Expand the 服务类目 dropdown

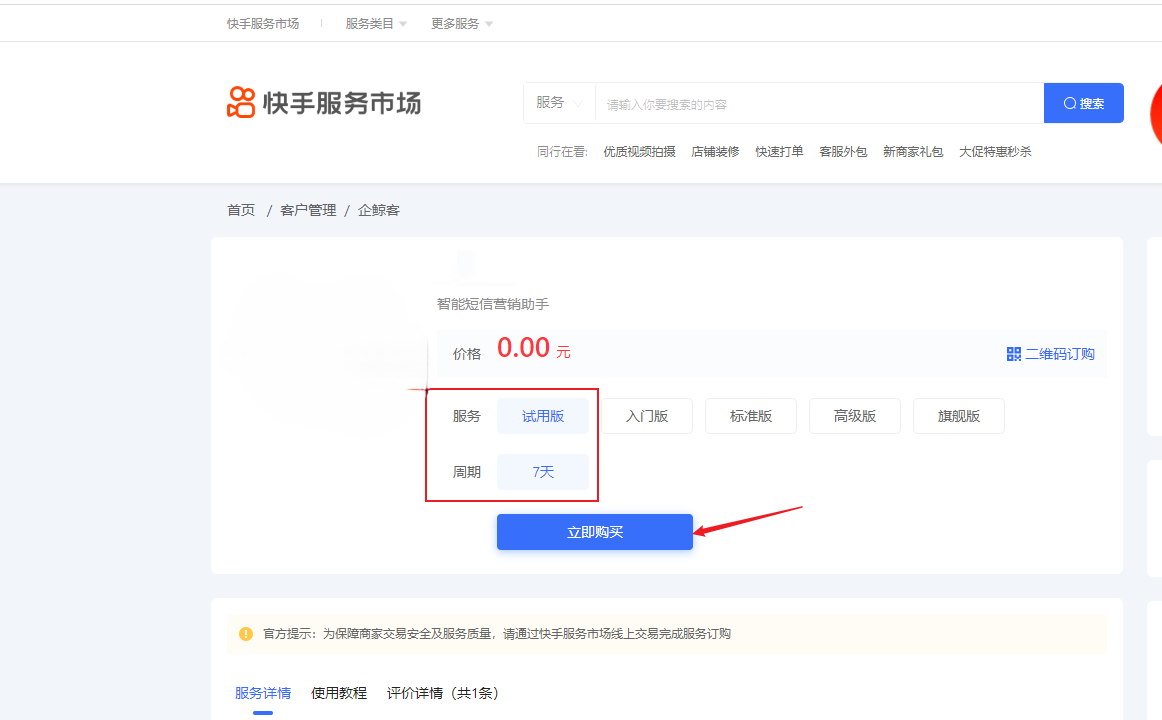(376, 24)
